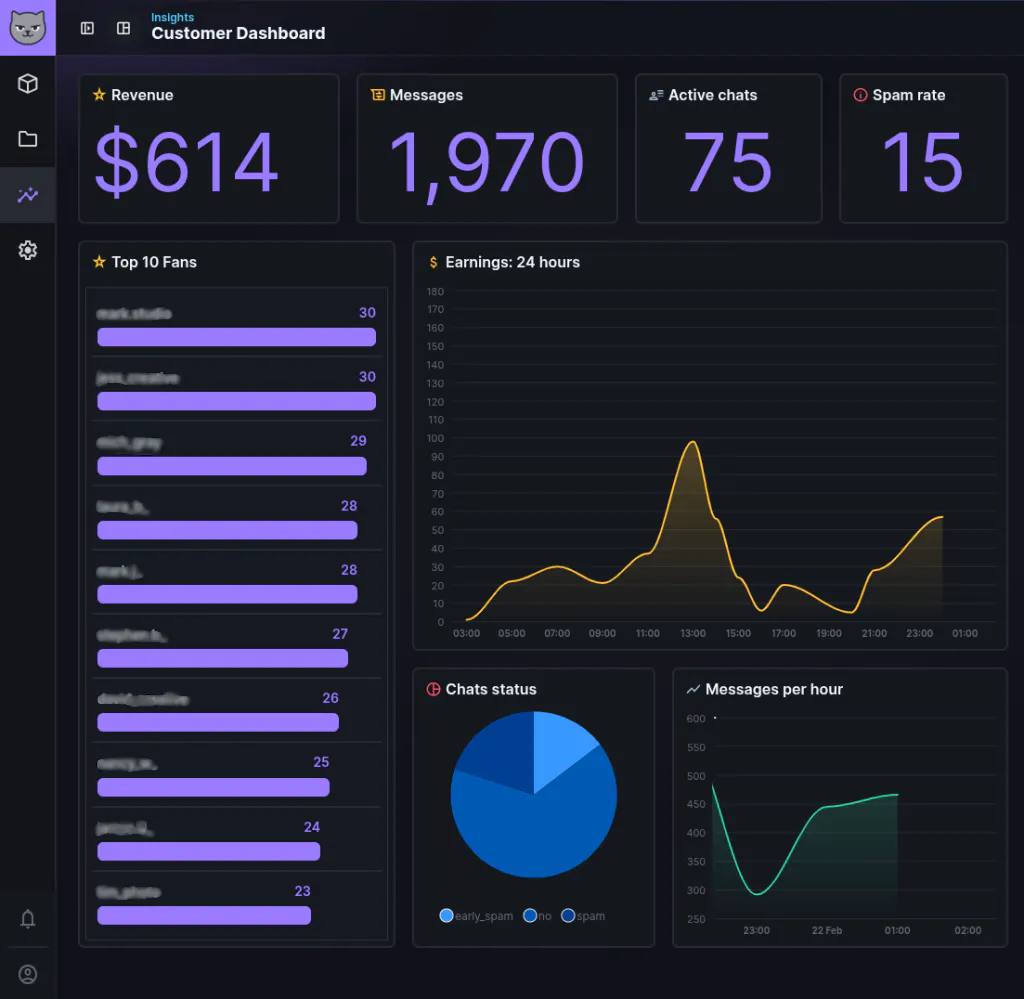The height and width of the screenshot is (999, 1024).
Task: Click the layout grid icon in header
Action: [x=123, y=28]
